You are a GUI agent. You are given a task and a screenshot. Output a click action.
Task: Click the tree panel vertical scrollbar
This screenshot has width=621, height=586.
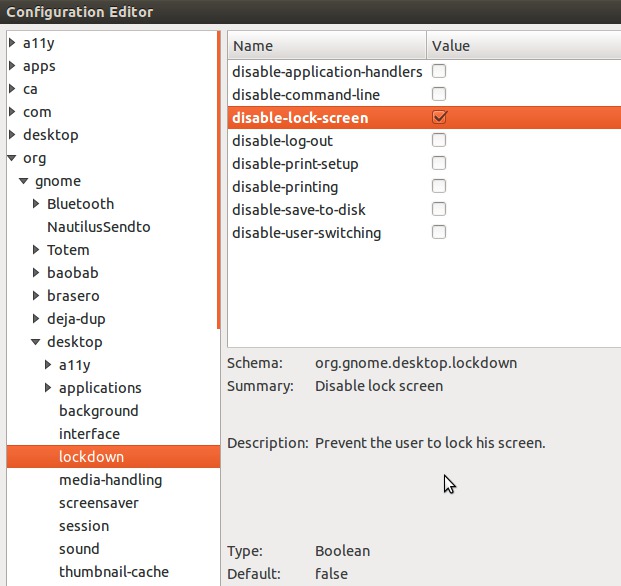pos(218,180)
